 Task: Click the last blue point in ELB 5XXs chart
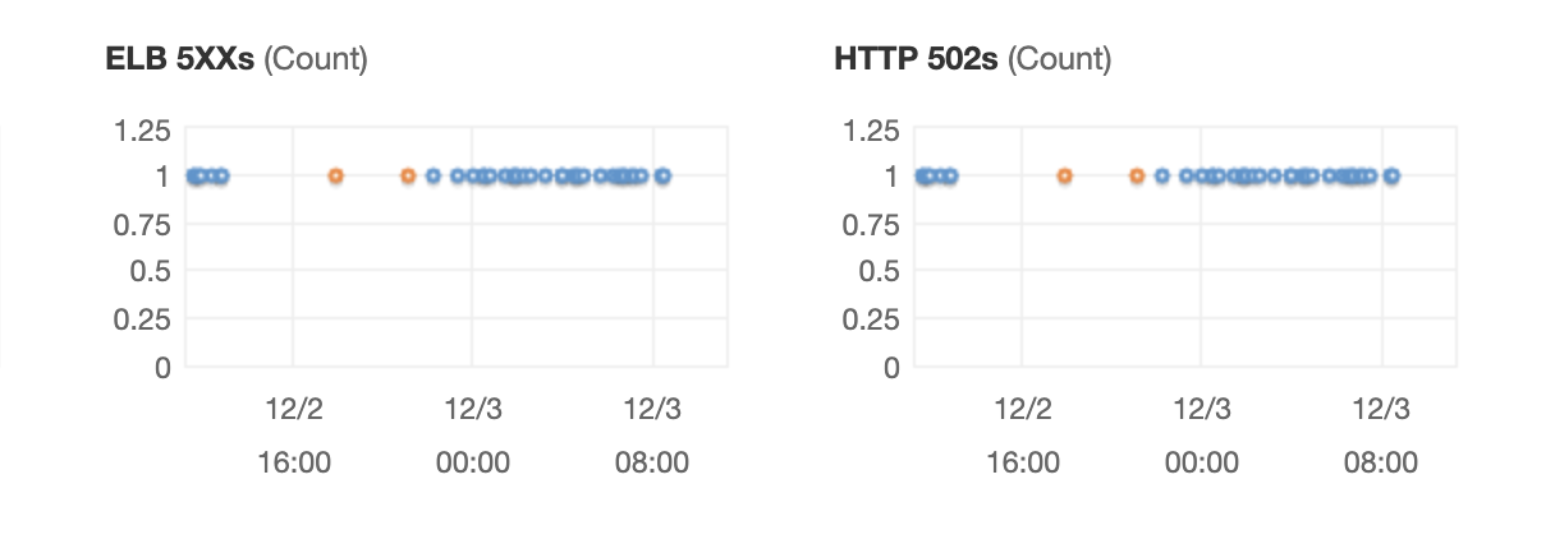[x=662, y=176]
